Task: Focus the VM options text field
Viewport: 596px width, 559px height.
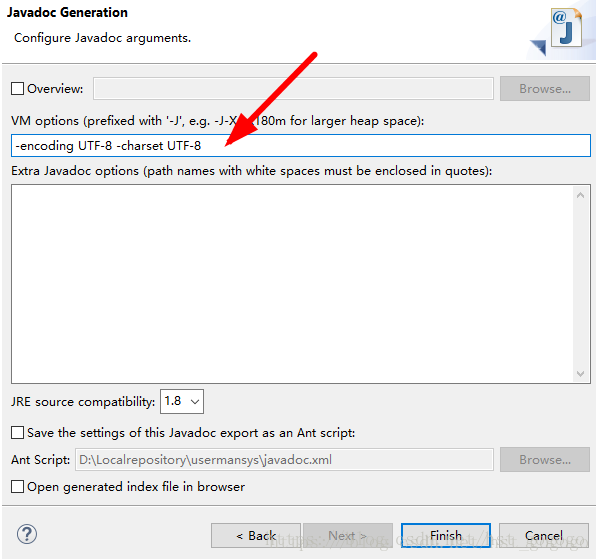Action: [301, 146]
